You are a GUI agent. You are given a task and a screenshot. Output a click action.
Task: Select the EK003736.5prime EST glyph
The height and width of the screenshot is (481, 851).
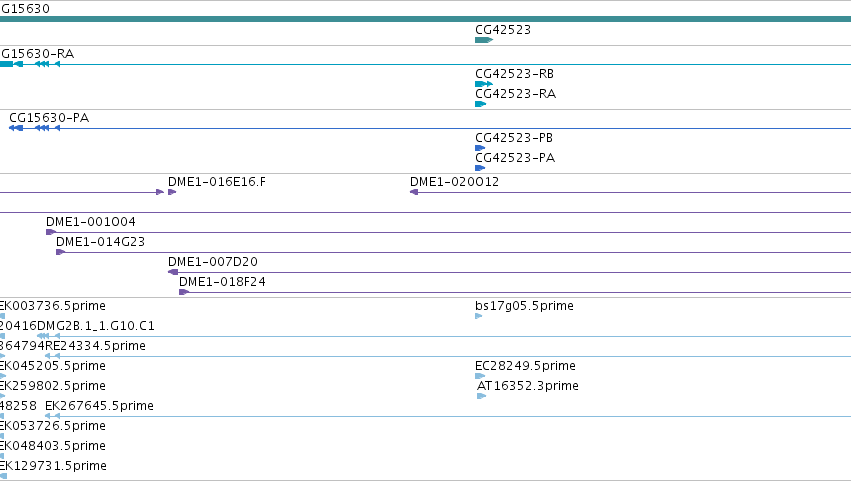pyautogui.click(x=2, y=317)
